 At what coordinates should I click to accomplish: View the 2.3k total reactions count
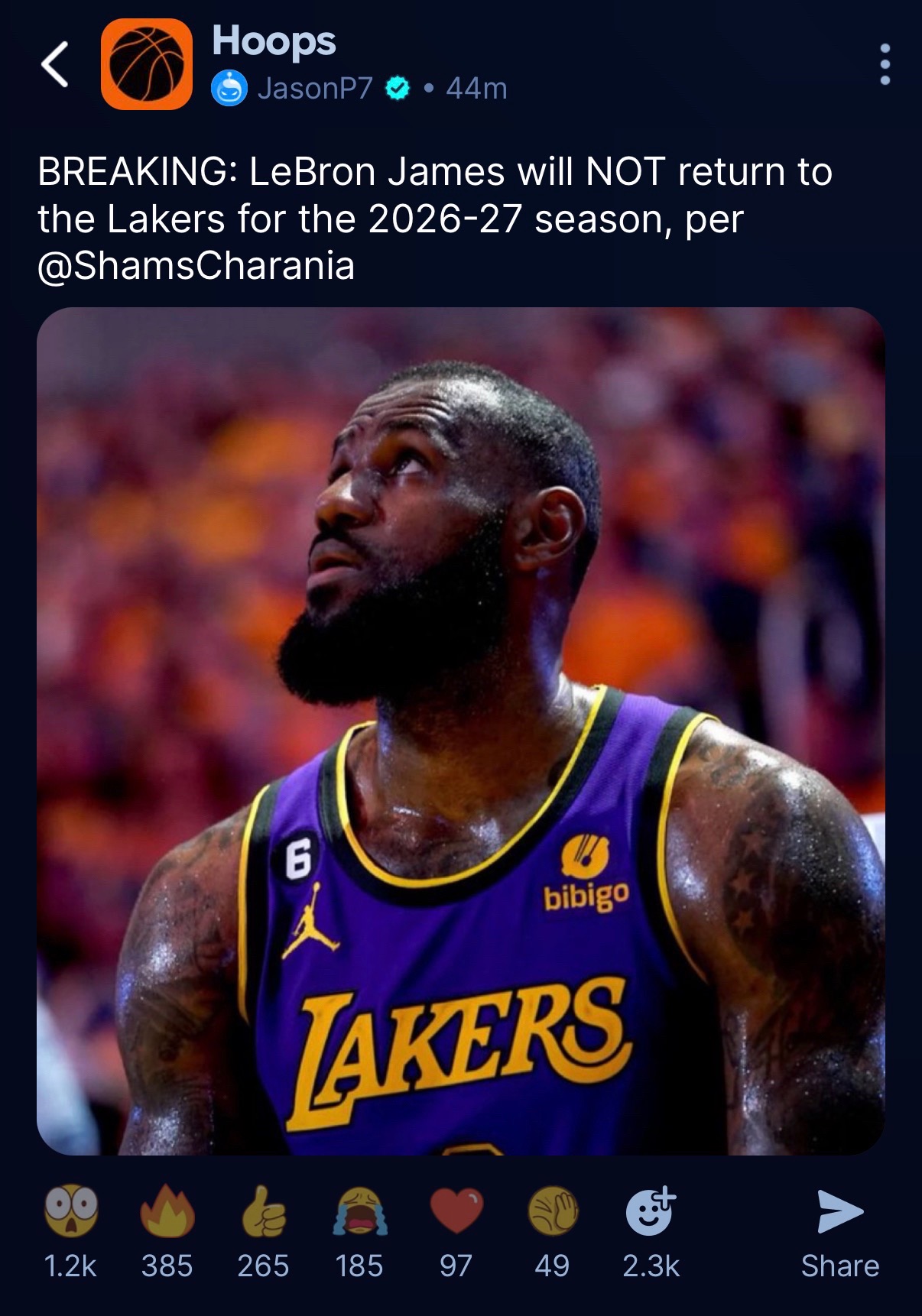[x=651, y=1266]
